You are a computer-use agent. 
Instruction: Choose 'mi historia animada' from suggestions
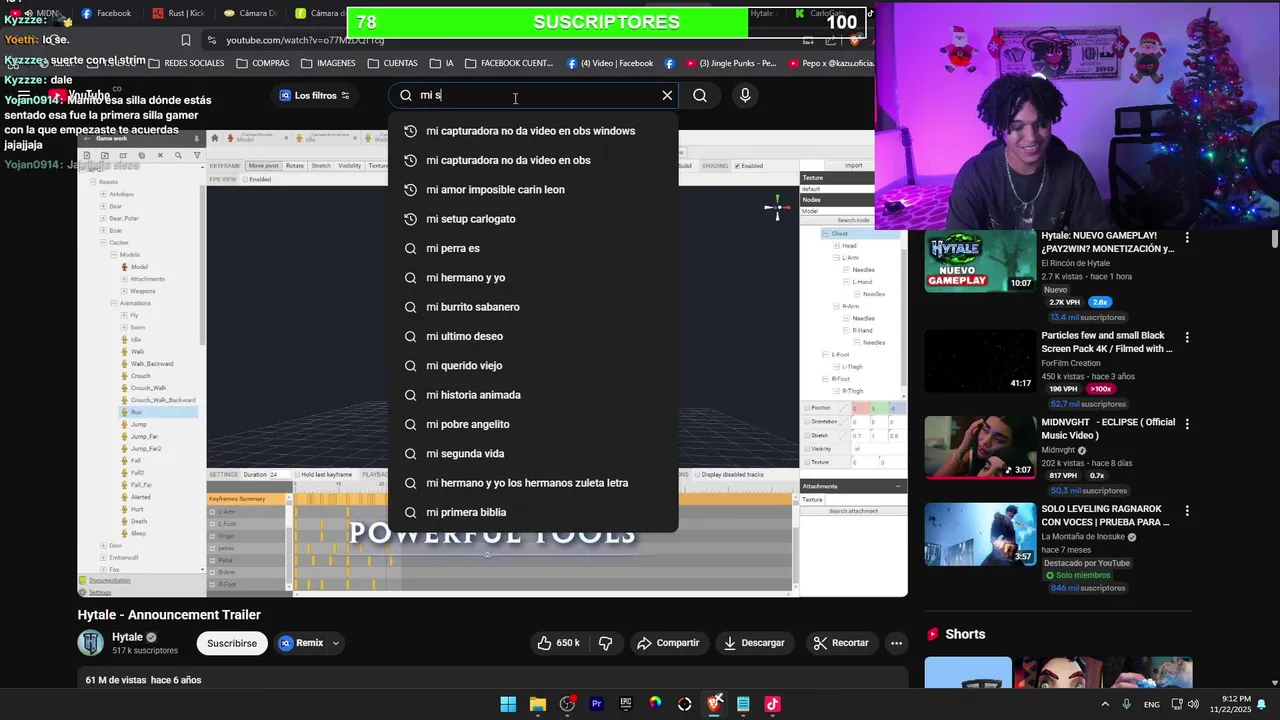click(533, 395)
